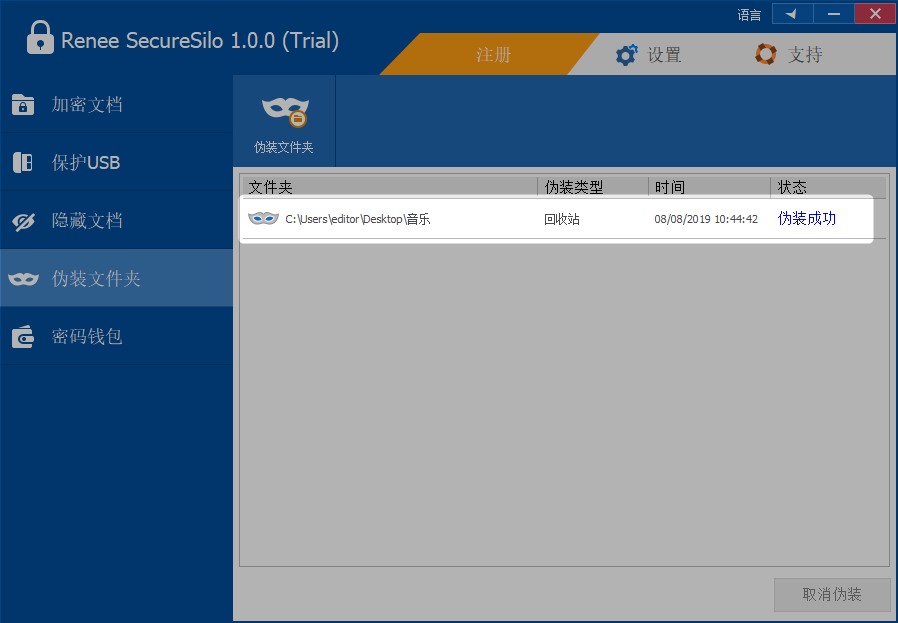Close the SecureSilo window
The image size is (898, 623).
point(875,14)
